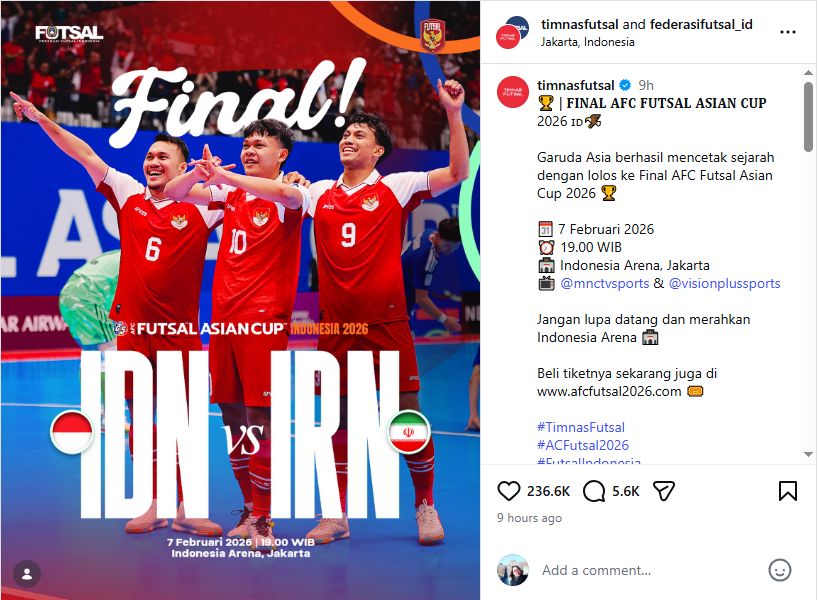819x600 pixels.
Task: Open the emoji picker smiley icon
Action: click(x=779, y=570)
